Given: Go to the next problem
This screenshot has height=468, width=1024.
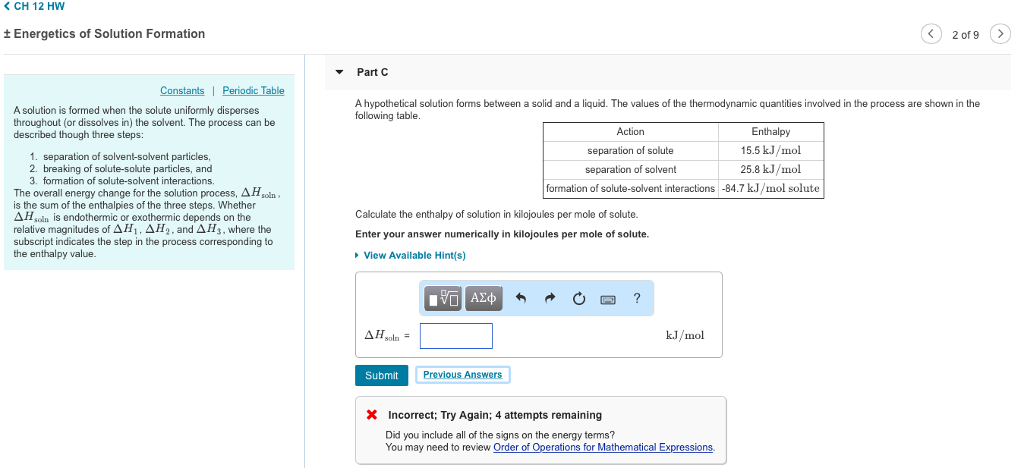Looking at the screenshot, I should tap(1000, 34).
